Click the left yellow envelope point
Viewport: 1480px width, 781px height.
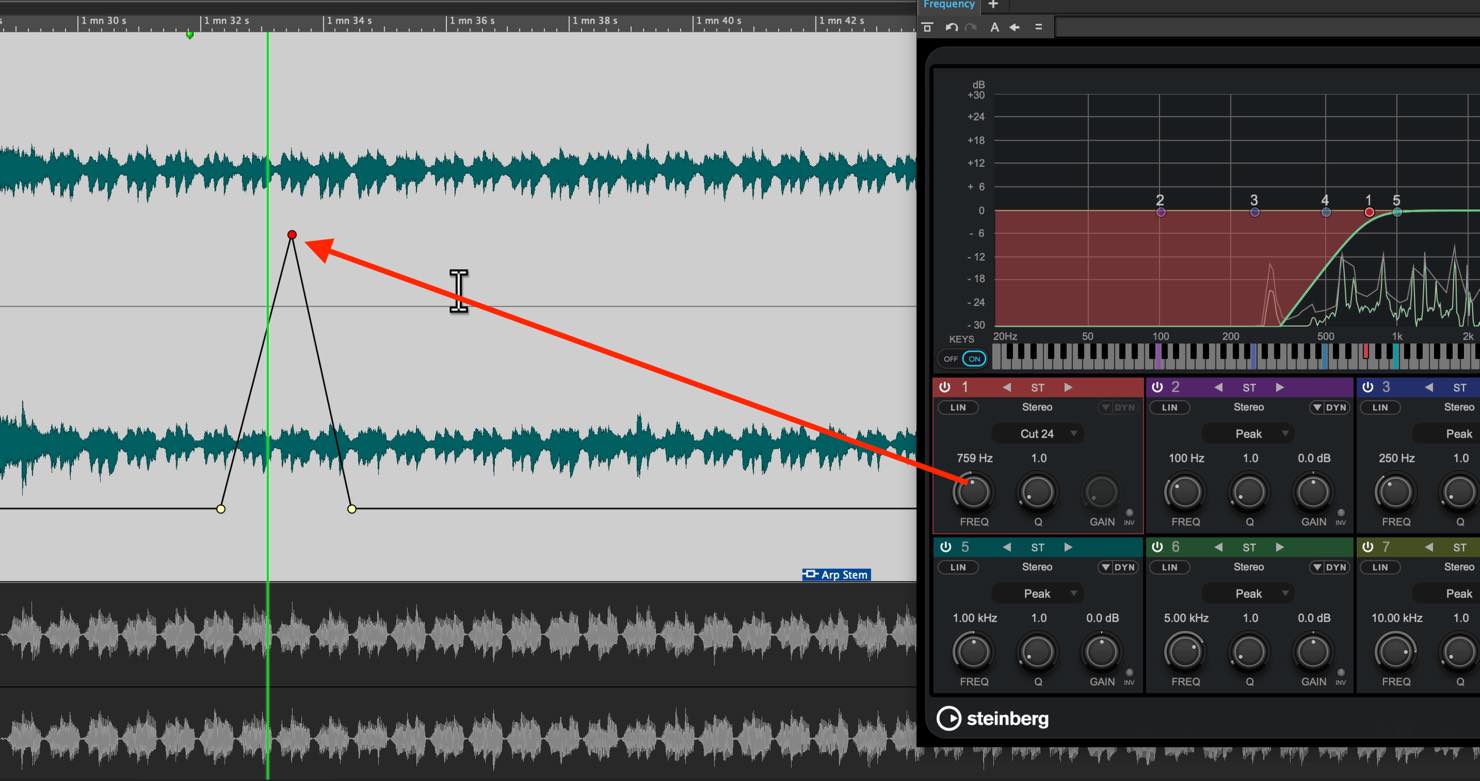click(221, 509)
